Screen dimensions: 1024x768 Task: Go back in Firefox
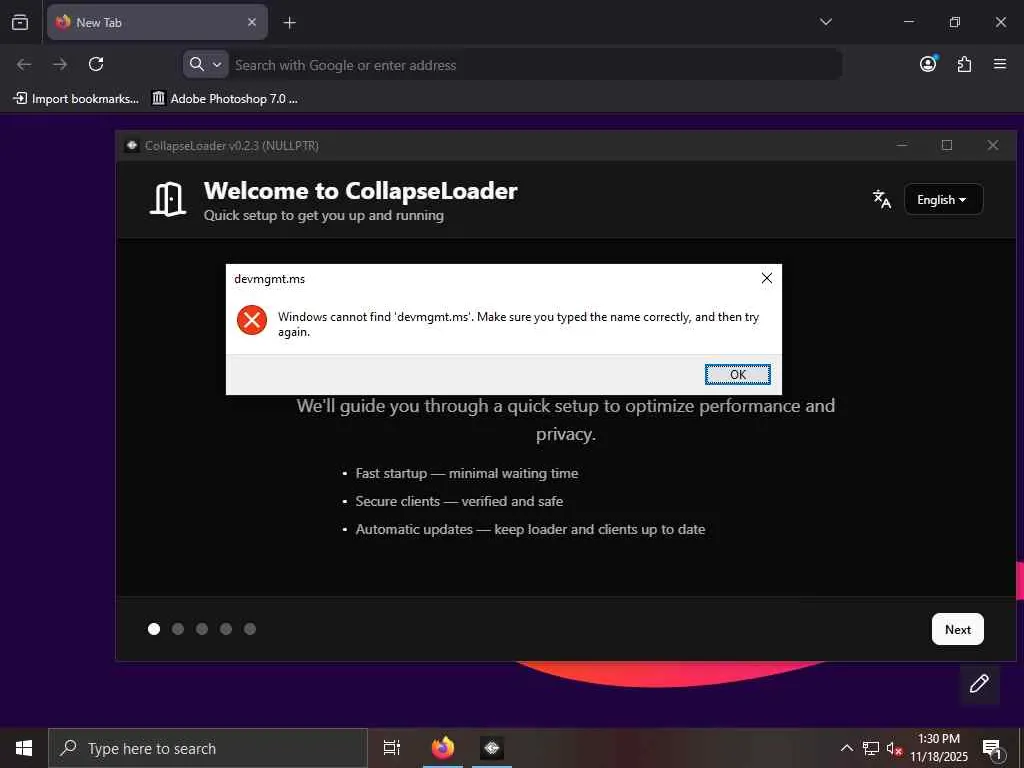pyautogui.click(x=24, y=64)
